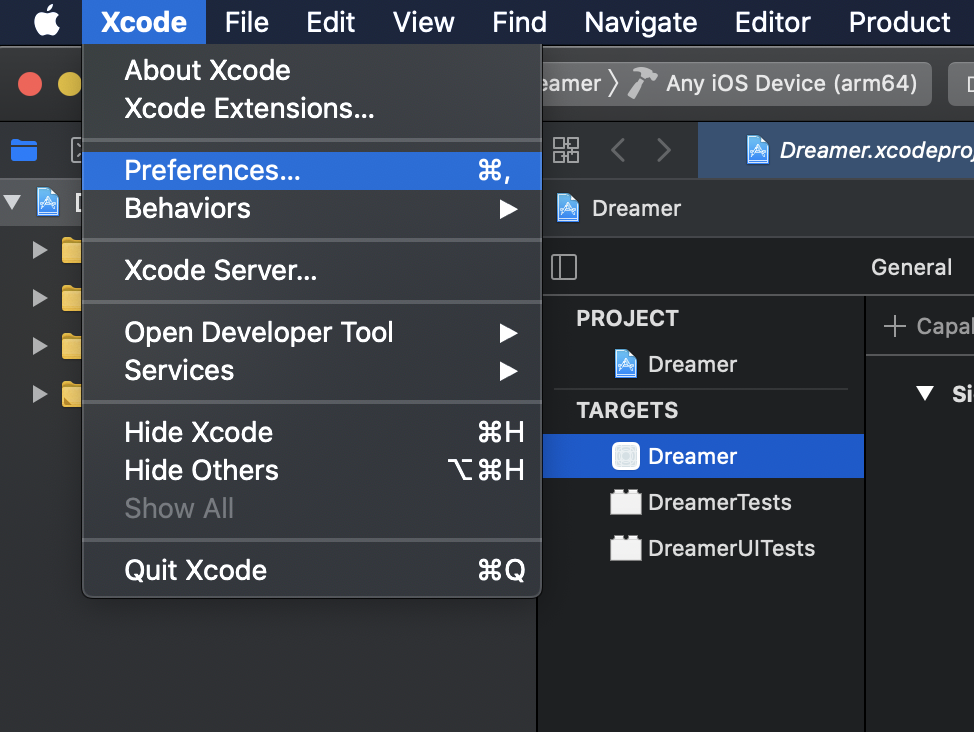
Task: Click the red close window button
Action: point(30,84)
